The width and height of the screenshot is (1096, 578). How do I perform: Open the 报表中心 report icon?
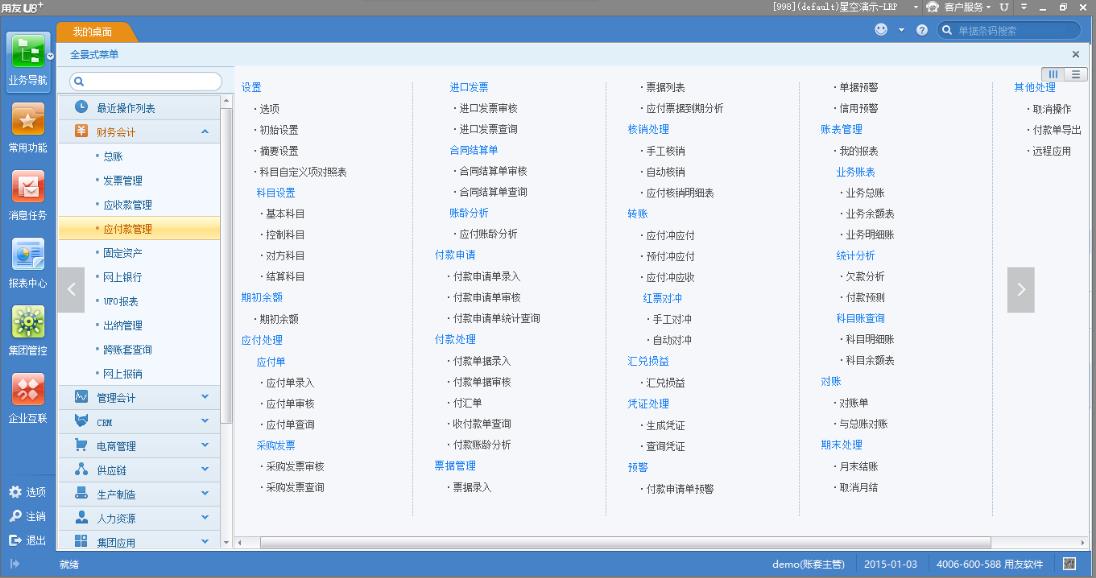click(x=28, y=254)
